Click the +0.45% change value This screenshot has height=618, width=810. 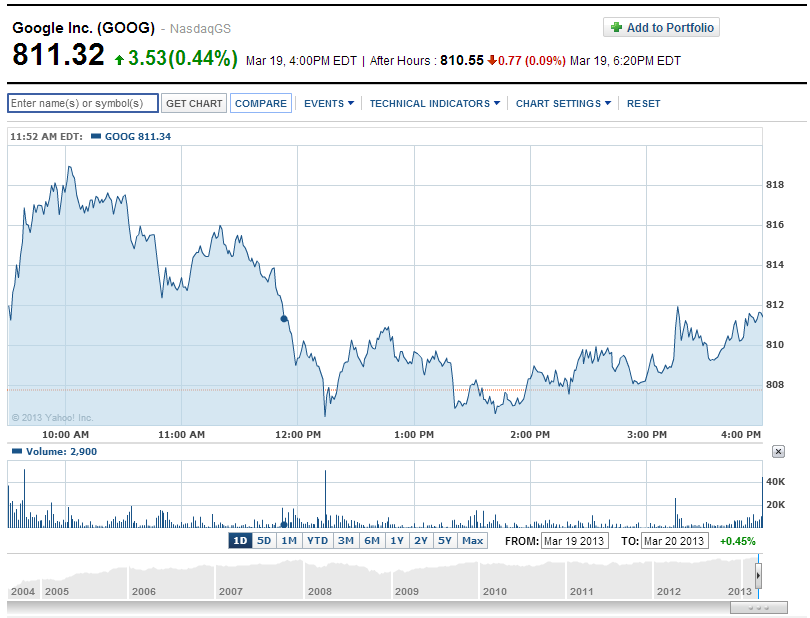point(737,541)
